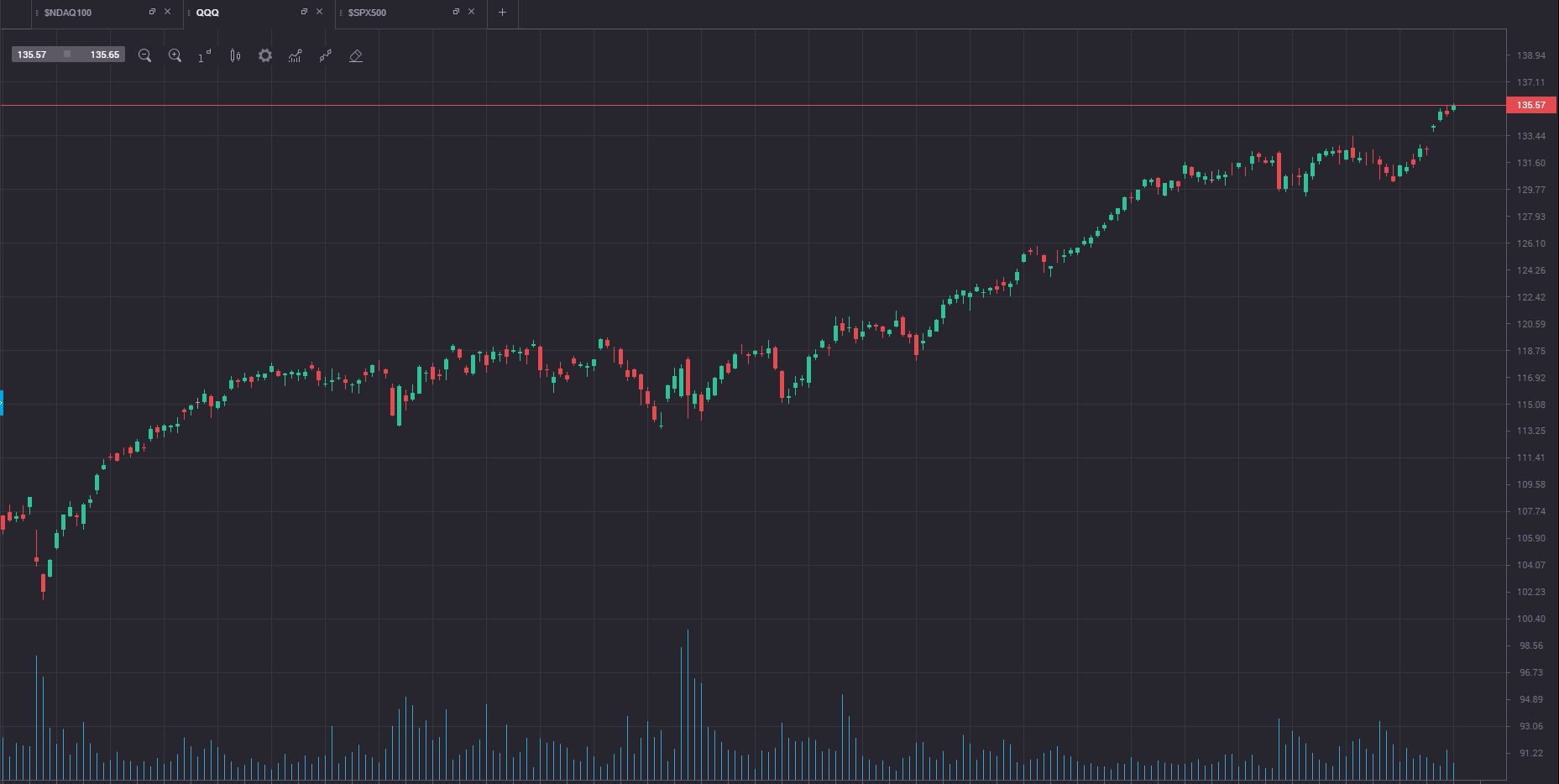Click the 131.60 price axis label
The width and height of the screenshot is (1559, 784).
click(x=1530, y=163)
